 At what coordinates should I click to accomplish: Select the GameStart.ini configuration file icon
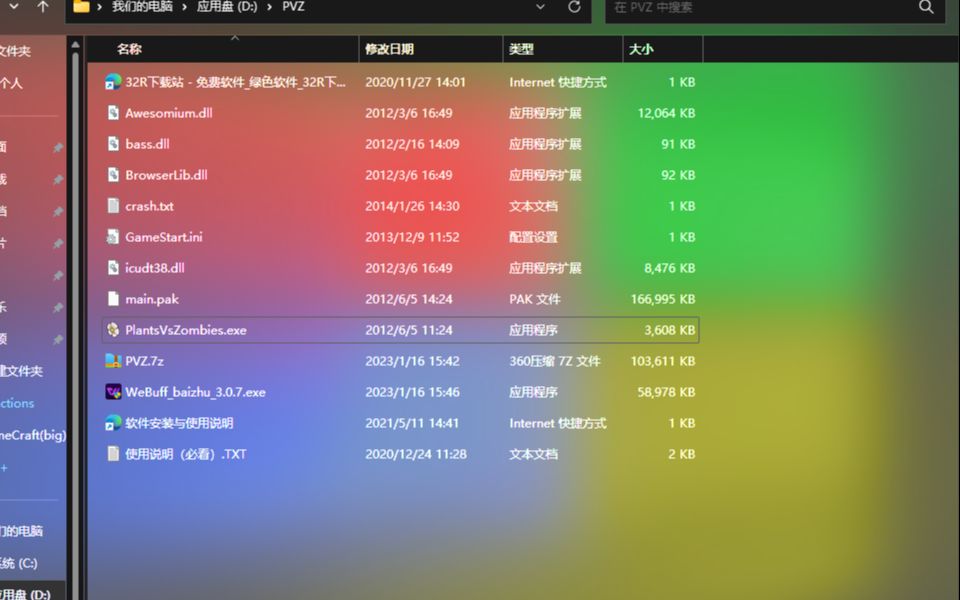[x=113, y=237]
